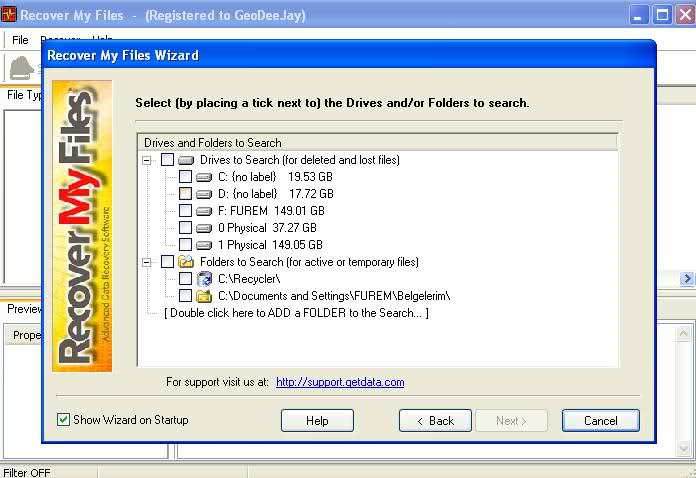Select the C:\Documents and Settings\FUREM\Belgelerim\ row

pos(334,296)
